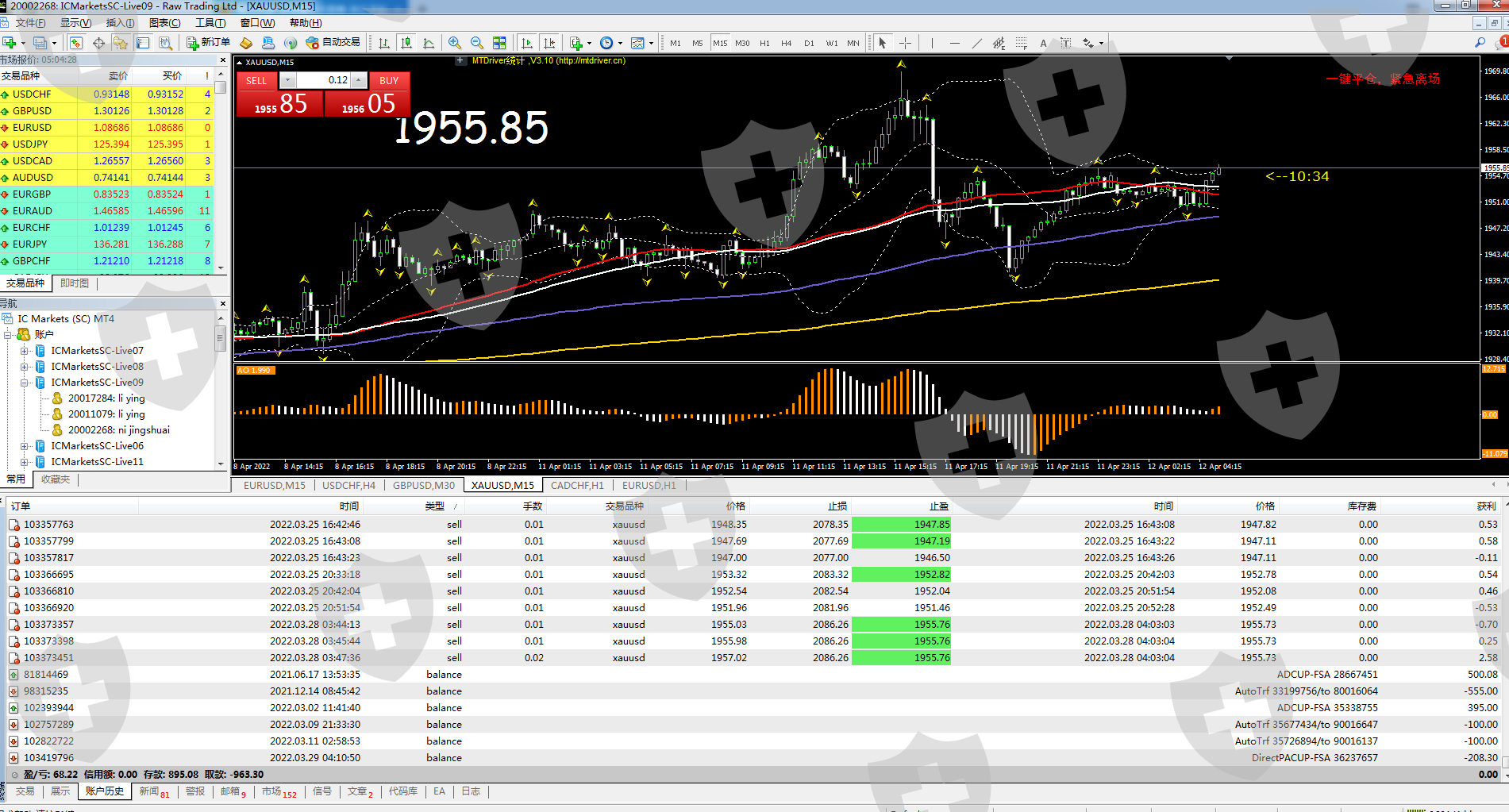Screen dimensions: 1509x812
Task: Click the 新订单 new order button
Action: point(208,43)
